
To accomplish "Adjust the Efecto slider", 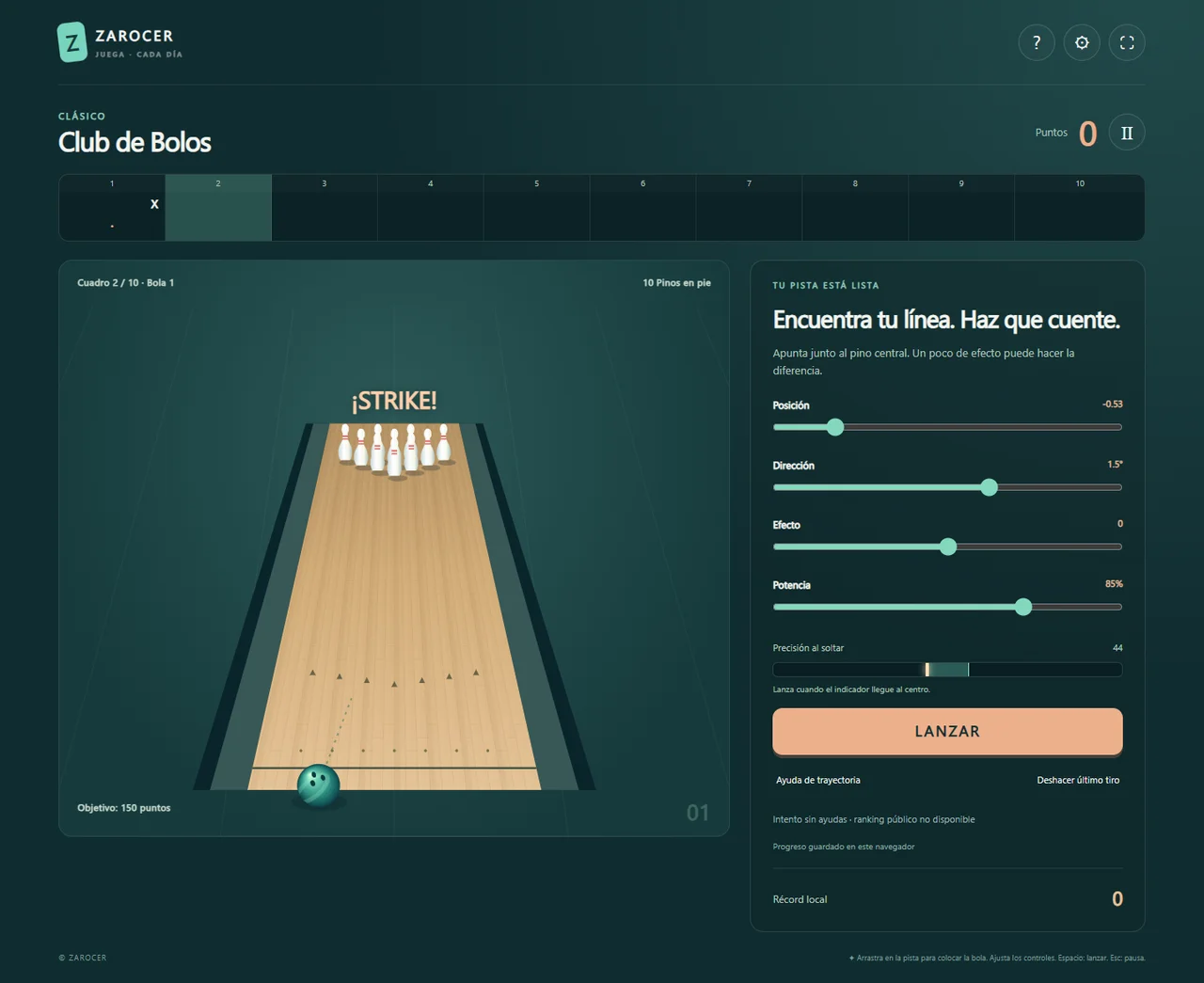I will 947,547.
